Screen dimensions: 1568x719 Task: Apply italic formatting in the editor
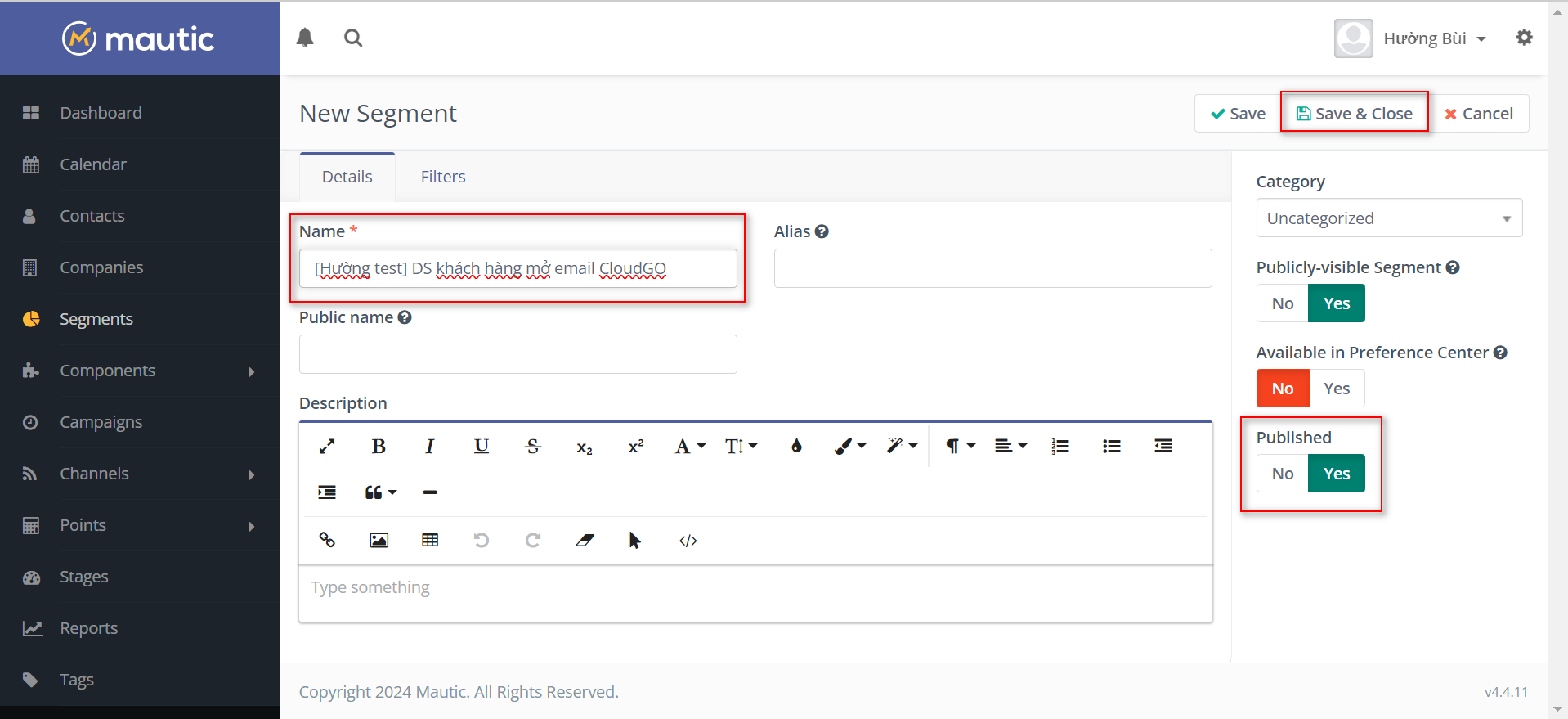pyautogui.click(x=429, y=447)
